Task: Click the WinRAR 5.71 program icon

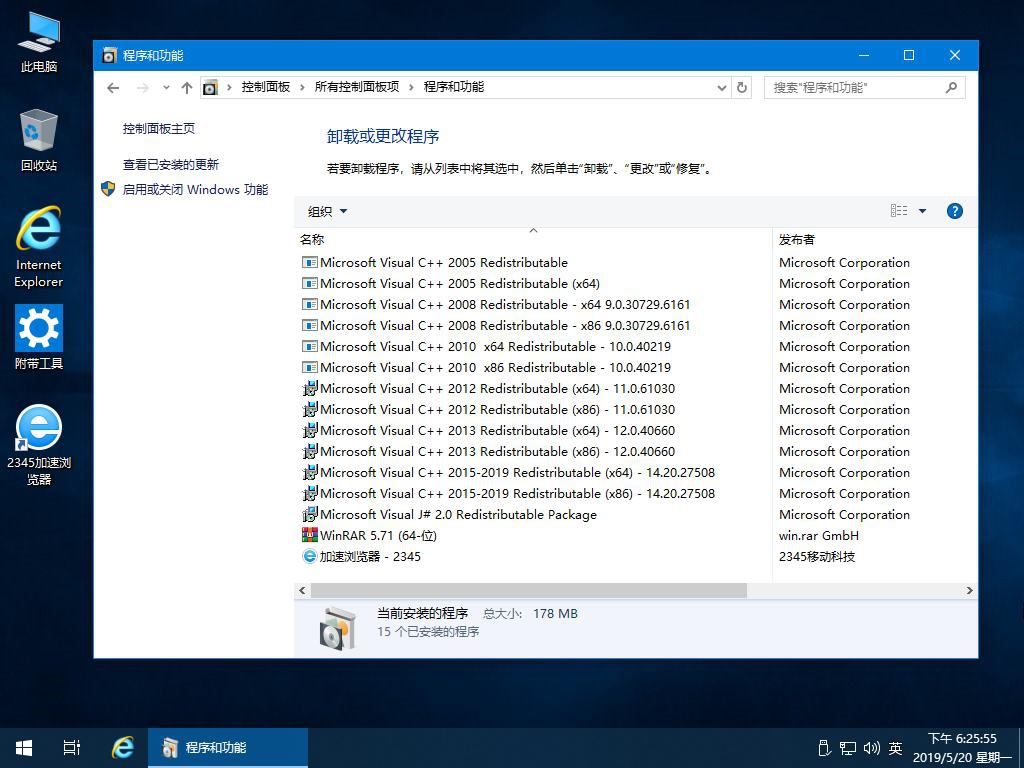Action: (x=310, y=536)
